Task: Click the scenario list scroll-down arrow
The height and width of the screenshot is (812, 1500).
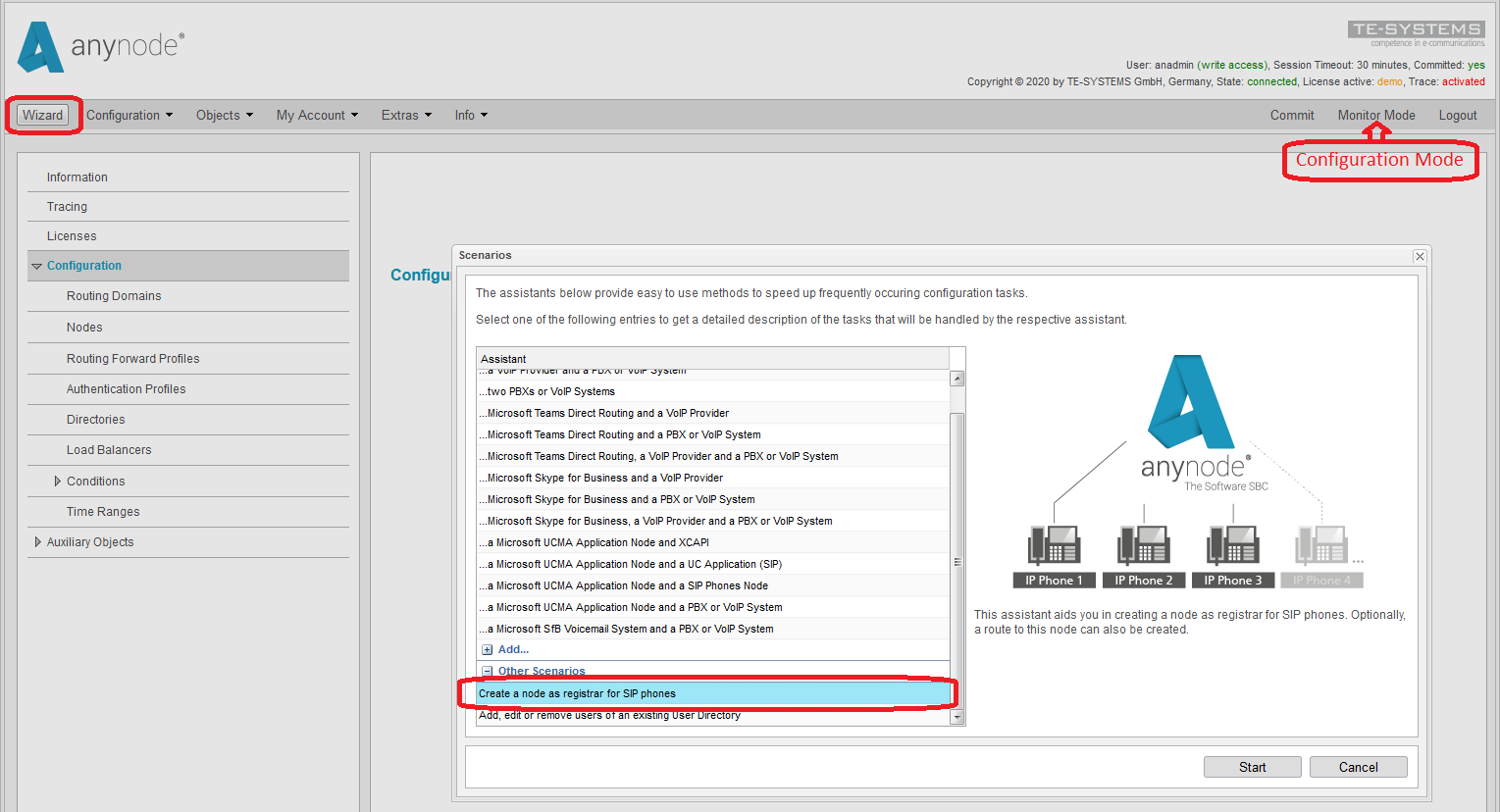Action: (x=957, y=718)
